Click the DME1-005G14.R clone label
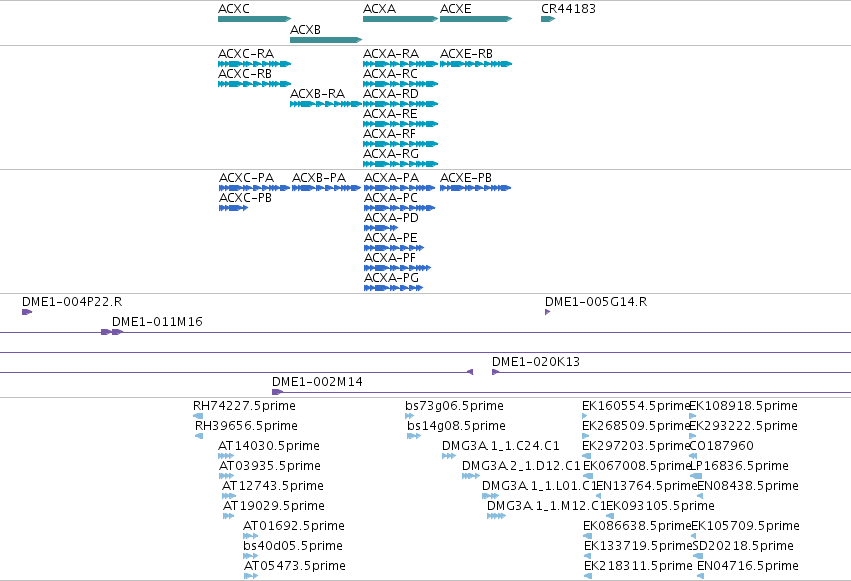Image resolution: width=851 pixels, height=581 pixels. [596, 302]
